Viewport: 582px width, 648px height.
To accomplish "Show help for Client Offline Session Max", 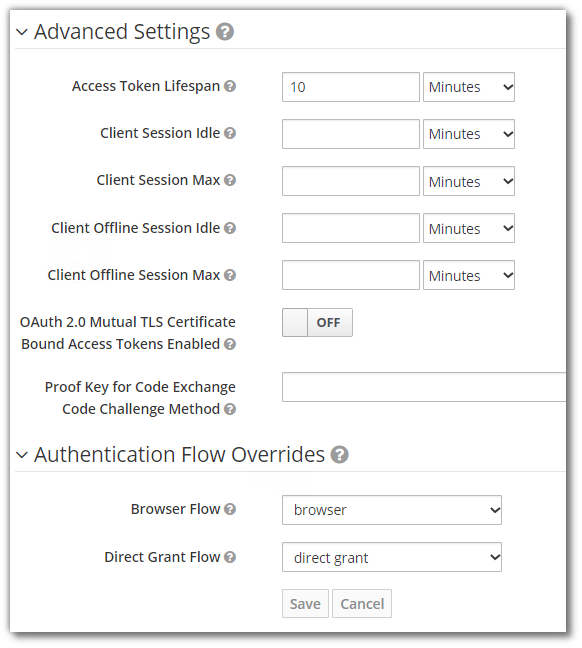I will (x=230, y=275).
